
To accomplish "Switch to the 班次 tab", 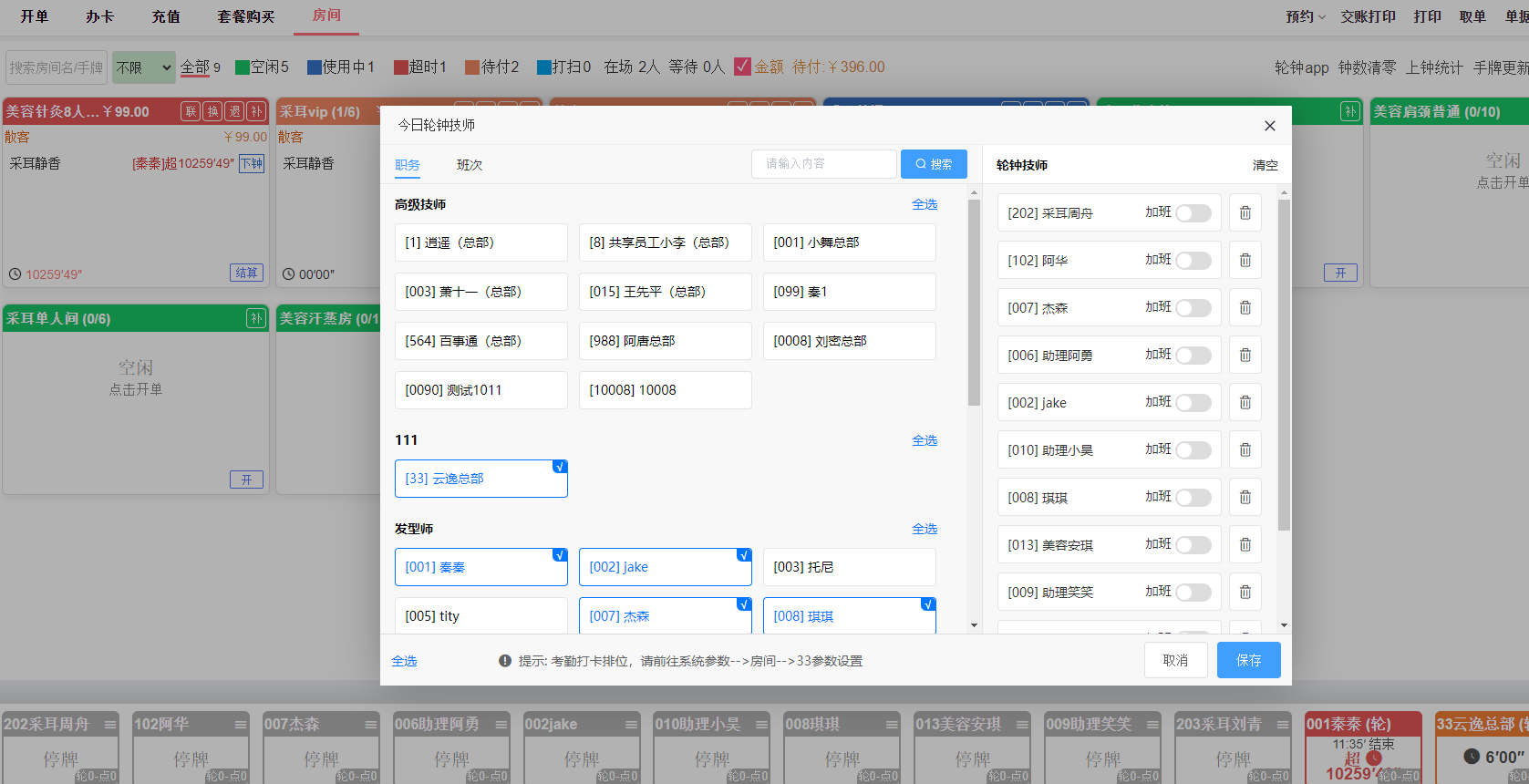I will click(x=470, y=165).
